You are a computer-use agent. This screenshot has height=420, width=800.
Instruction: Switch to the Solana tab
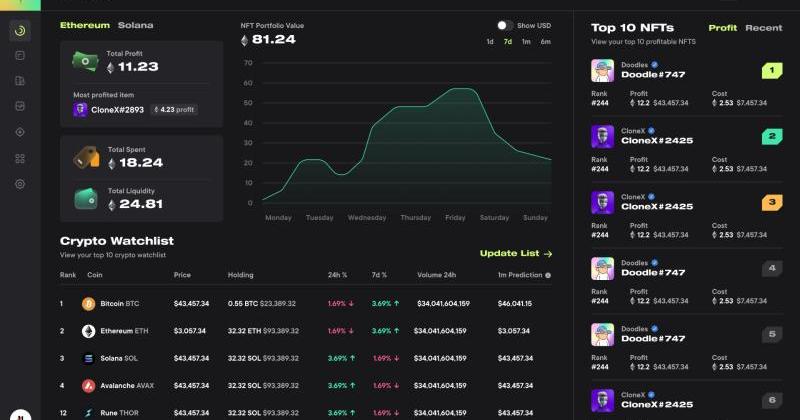pos(135,24)
